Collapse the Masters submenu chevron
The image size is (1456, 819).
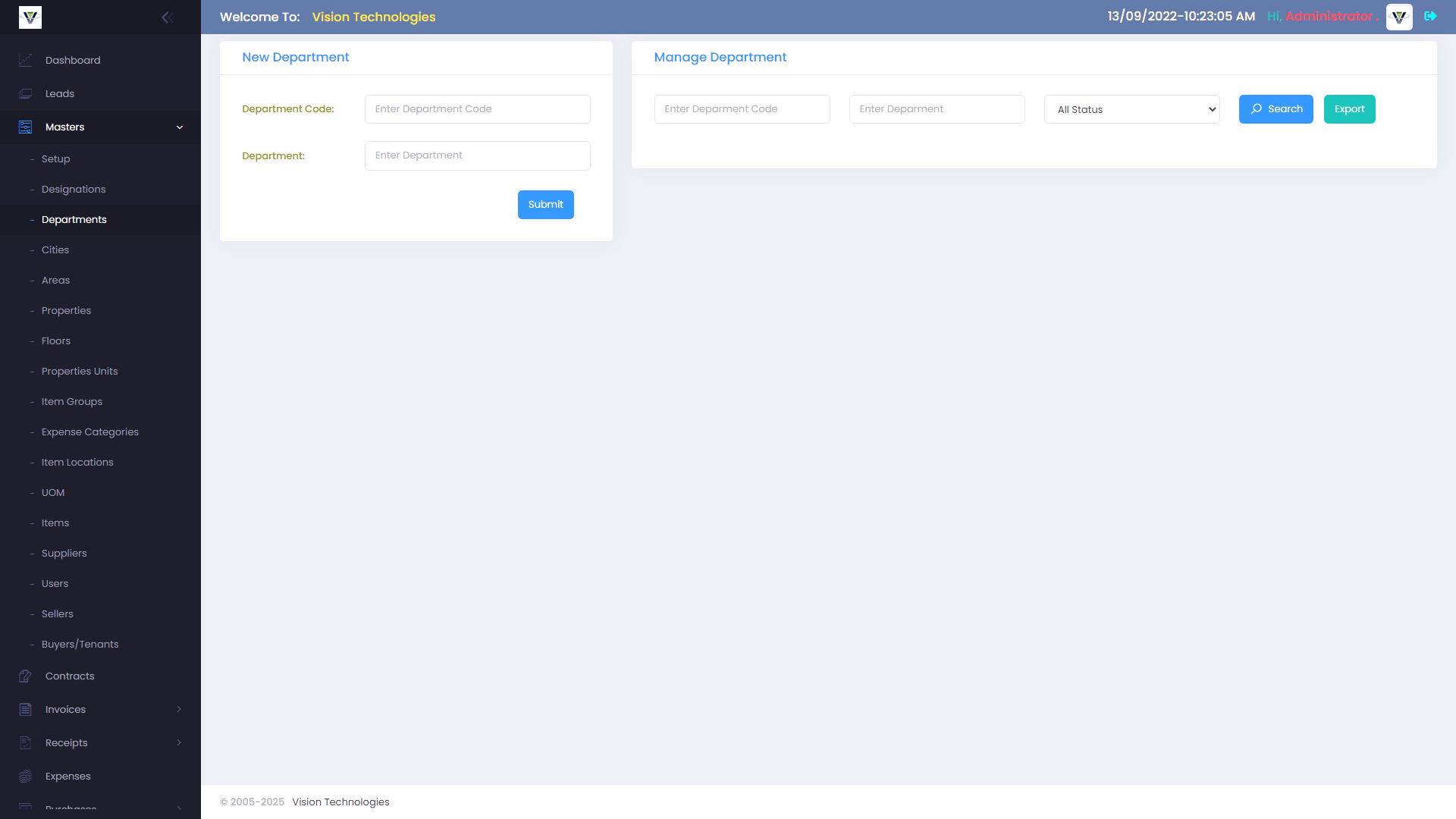pos(180,127)
